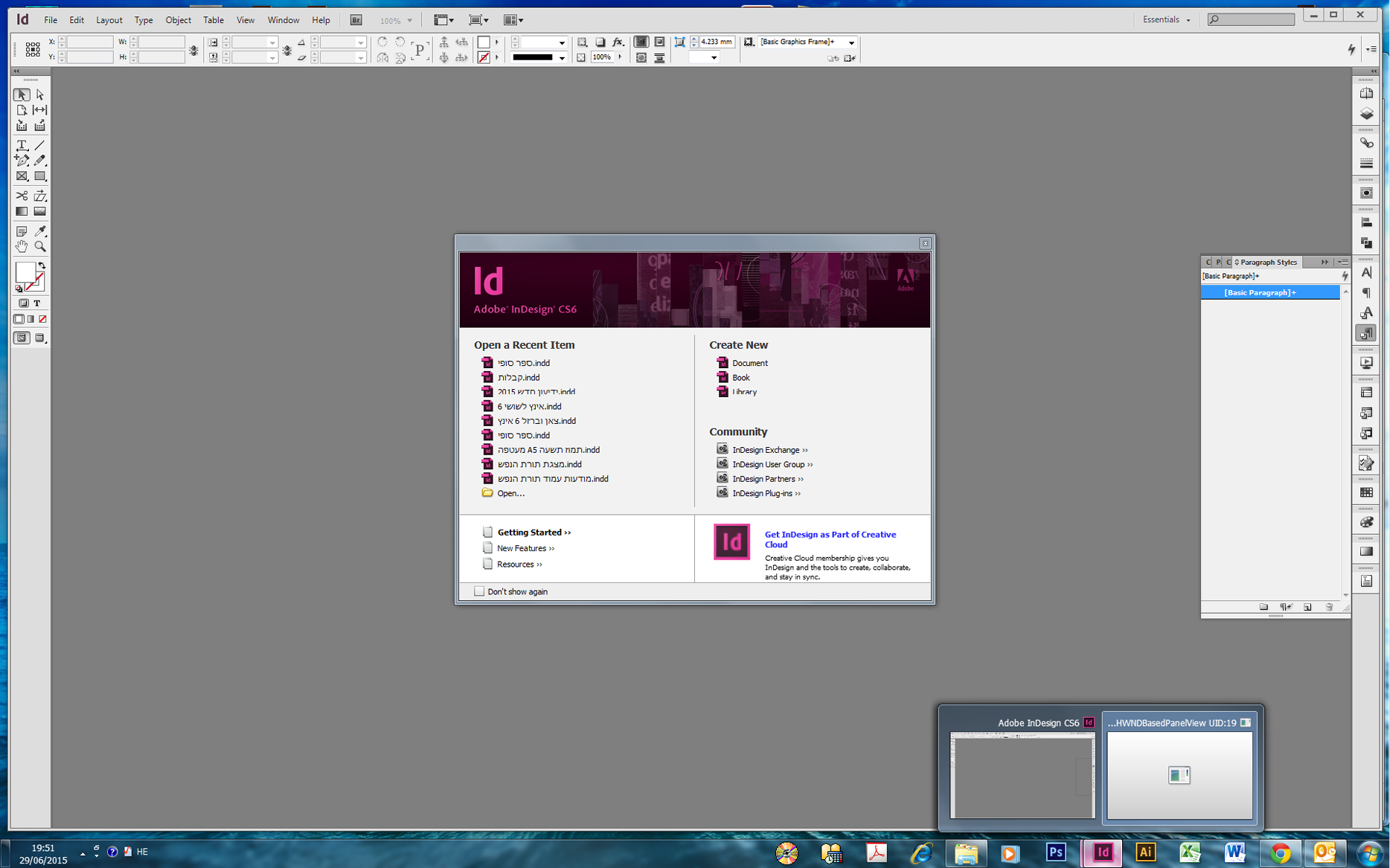Toggle formatting affects container button

(x=23, y=303)
